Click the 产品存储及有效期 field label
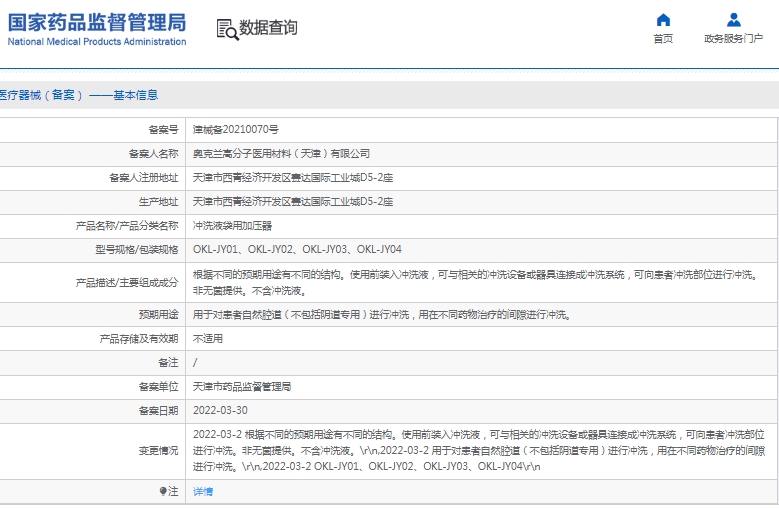Viewport: 779px width, 508px height. [138, 339]
